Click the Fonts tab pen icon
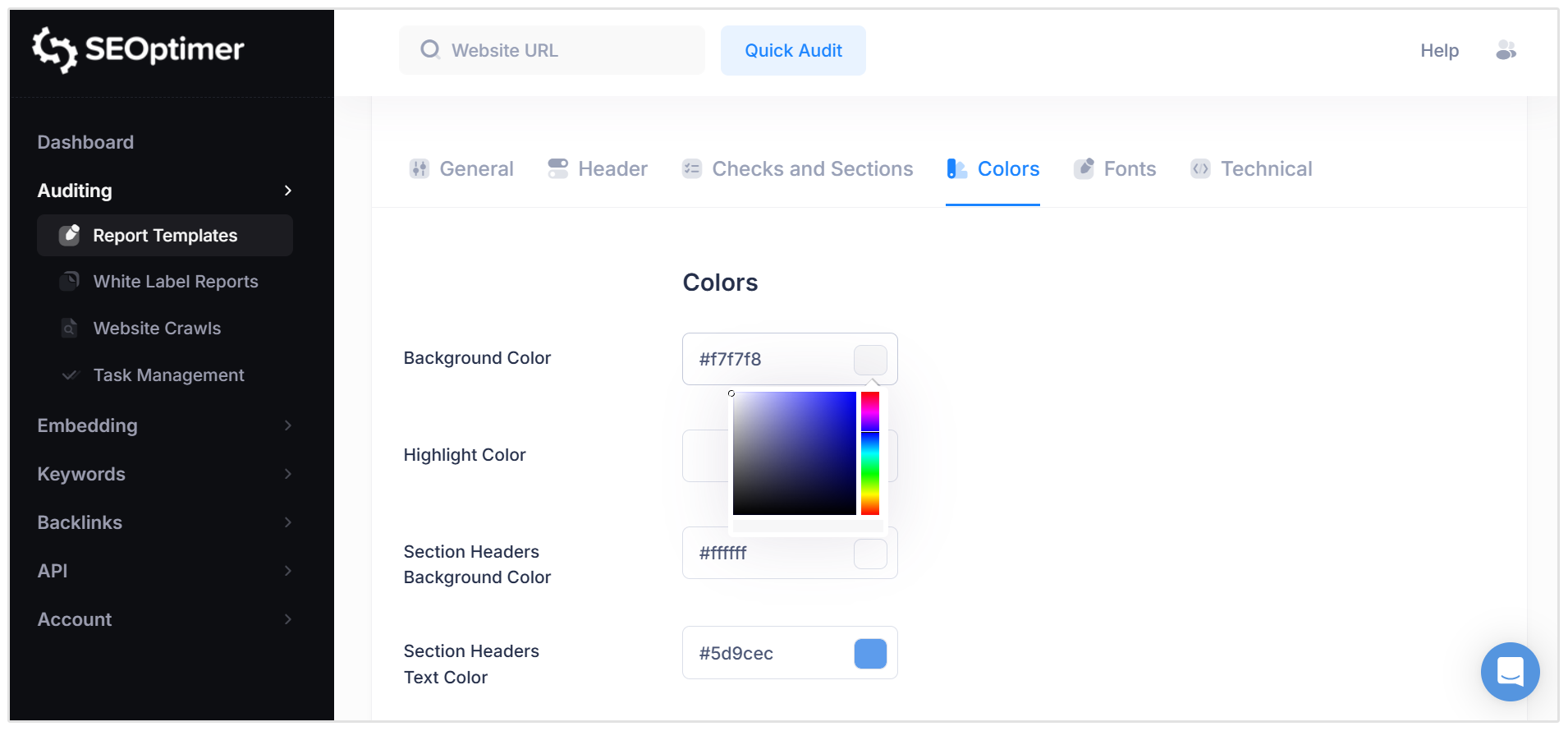 (1084, 168)
